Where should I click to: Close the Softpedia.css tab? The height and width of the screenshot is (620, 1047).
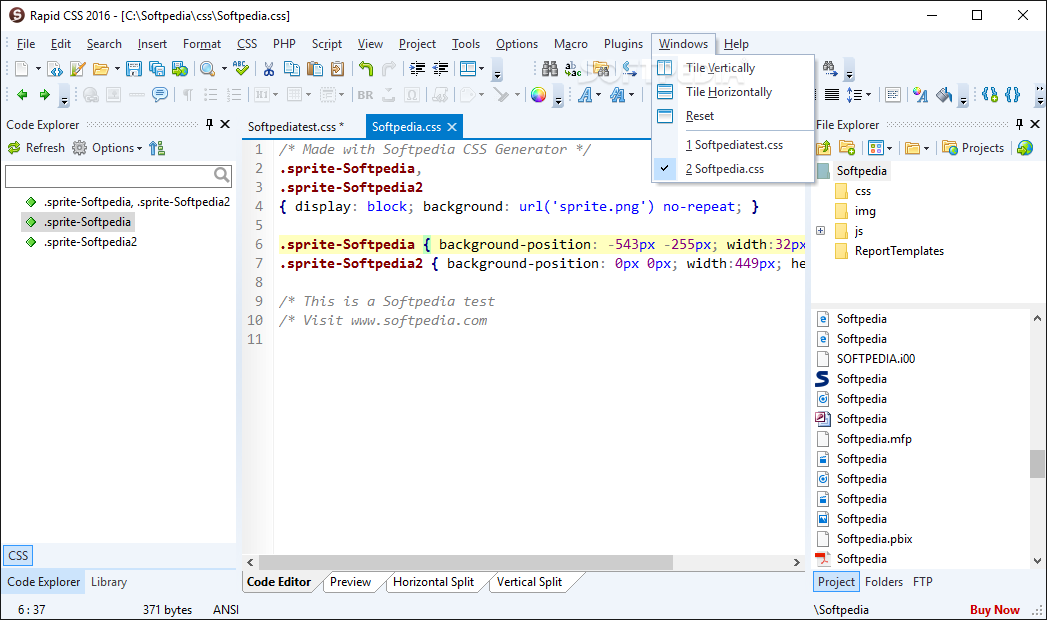pos(452,127)
